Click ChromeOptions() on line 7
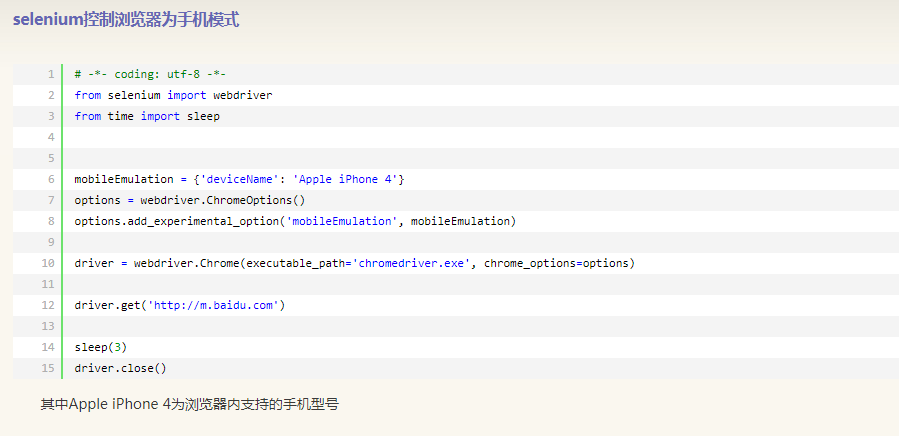899x436 pixels. click(253, 200)
